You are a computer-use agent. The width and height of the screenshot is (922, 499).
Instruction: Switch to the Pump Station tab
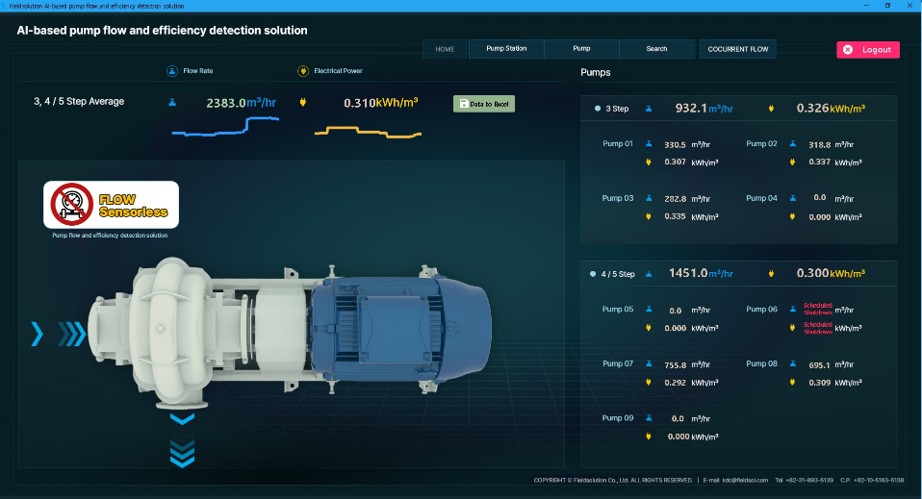(506, 49)
